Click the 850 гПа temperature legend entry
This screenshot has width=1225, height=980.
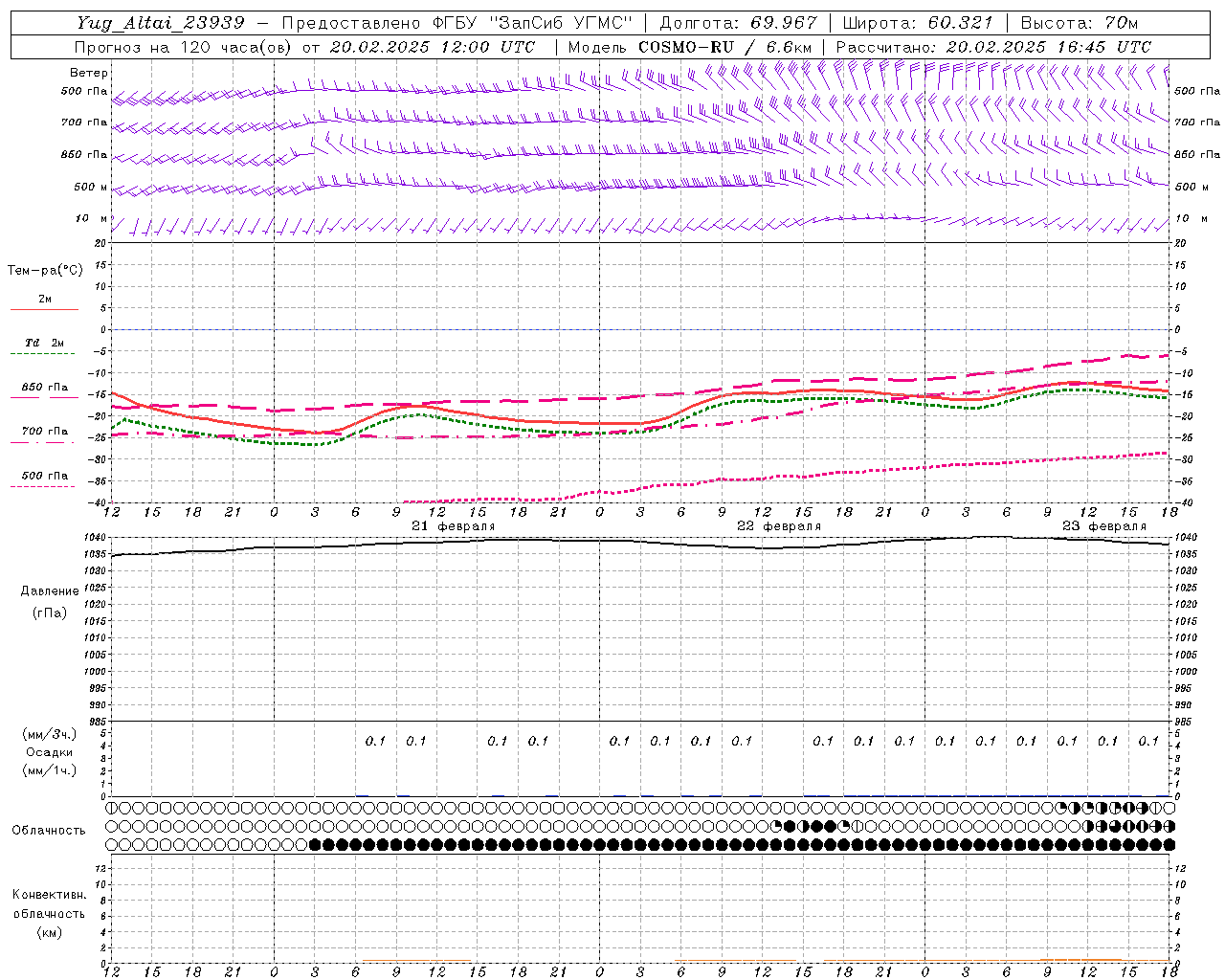pyautogui.click(x=45, y=388)
